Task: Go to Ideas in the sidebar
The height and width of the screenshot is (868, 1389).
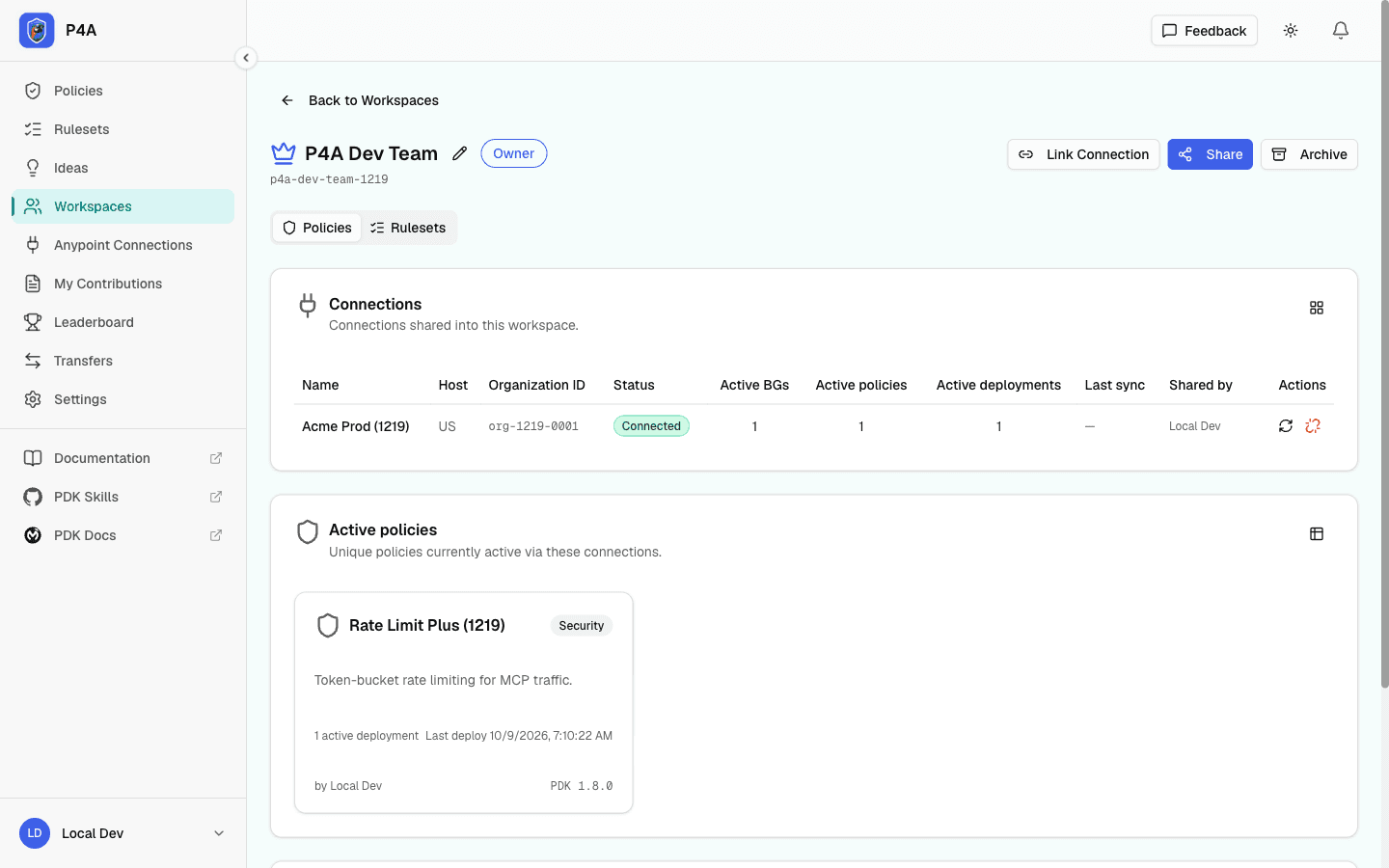Action: (123, 168)
